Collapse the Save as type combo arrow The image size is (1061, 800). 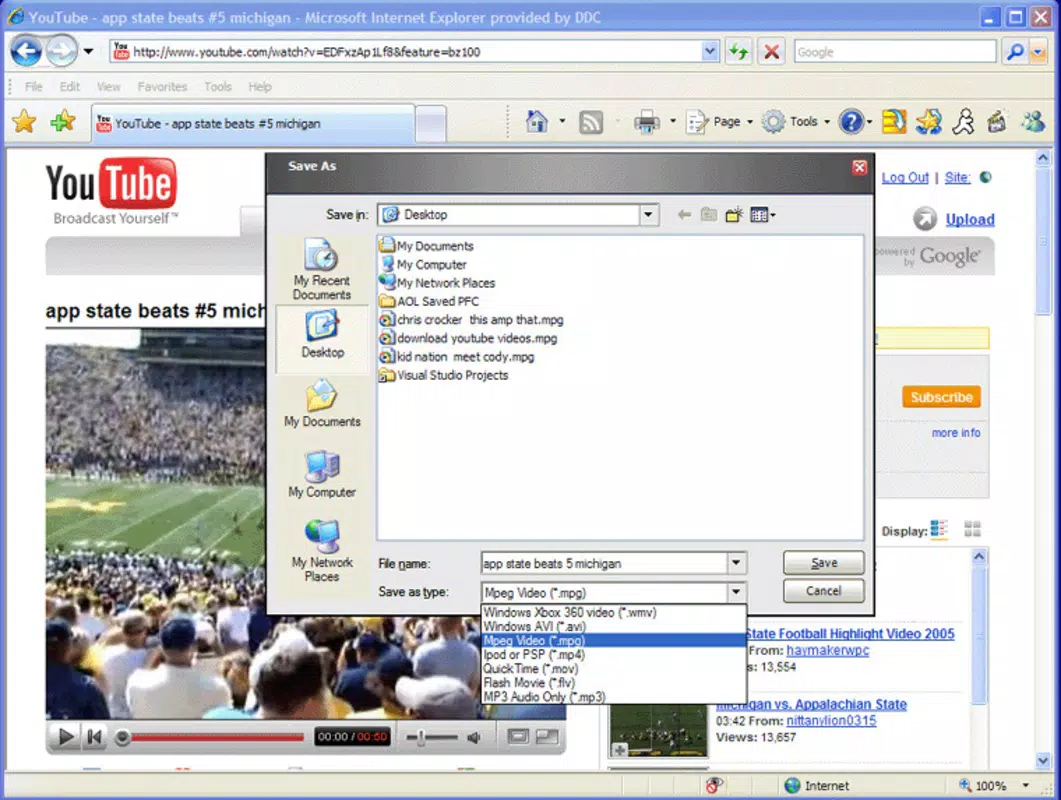[736, 592]
